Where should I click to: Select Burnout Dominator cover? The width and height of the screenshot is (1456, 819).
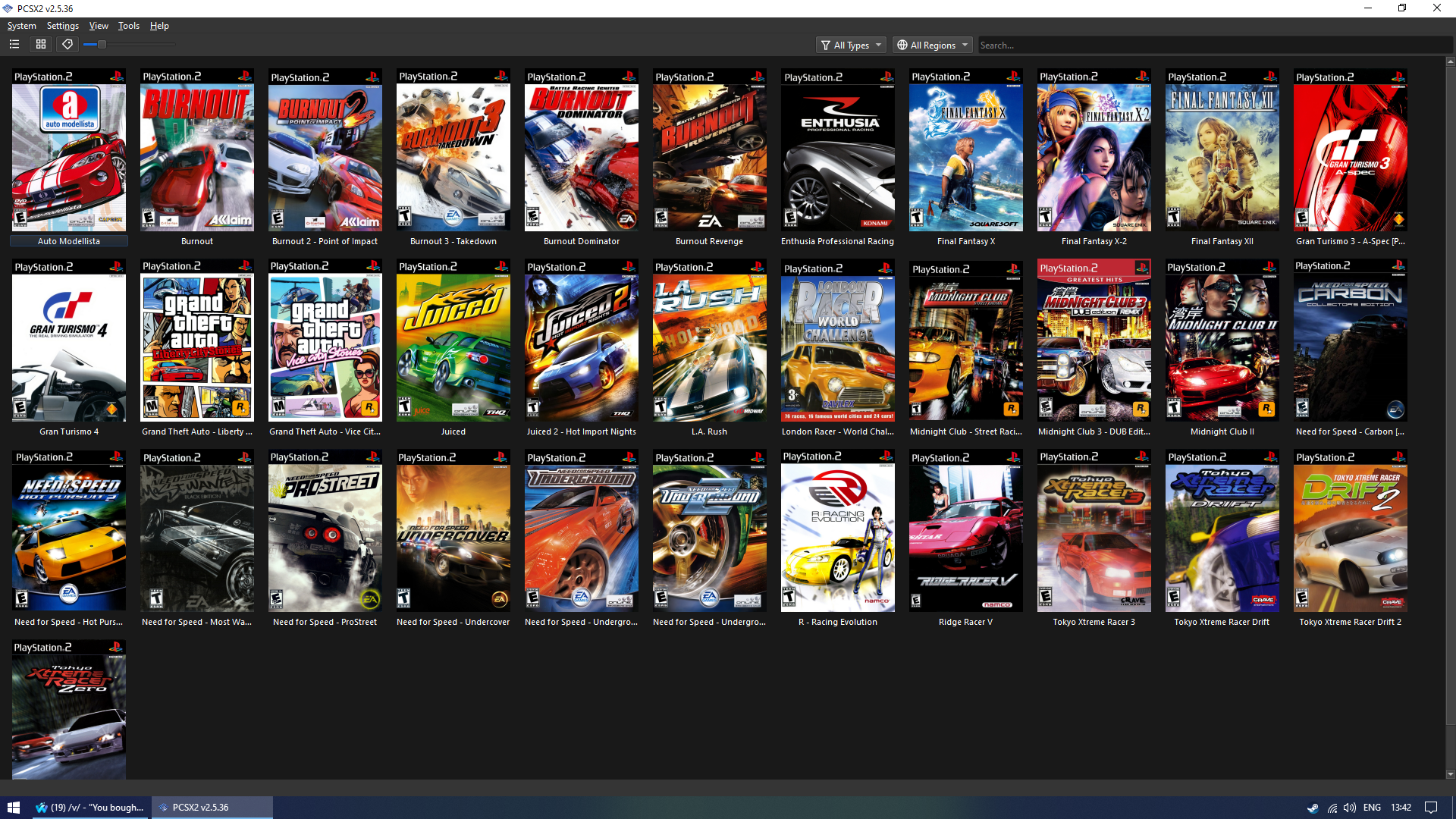(x=582, y=150)
